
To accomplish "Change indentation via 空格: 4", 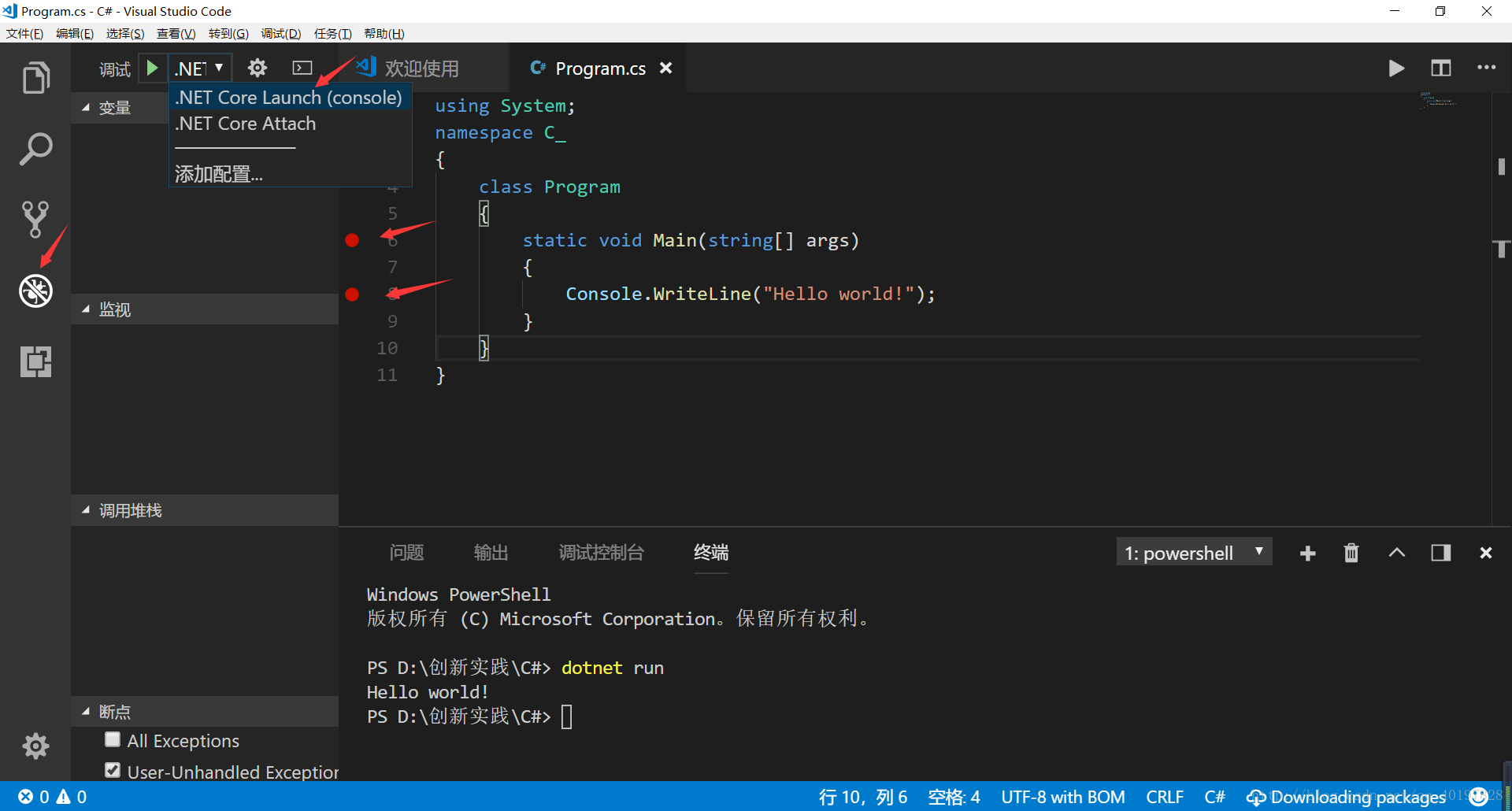I will [x=954, y=797].
